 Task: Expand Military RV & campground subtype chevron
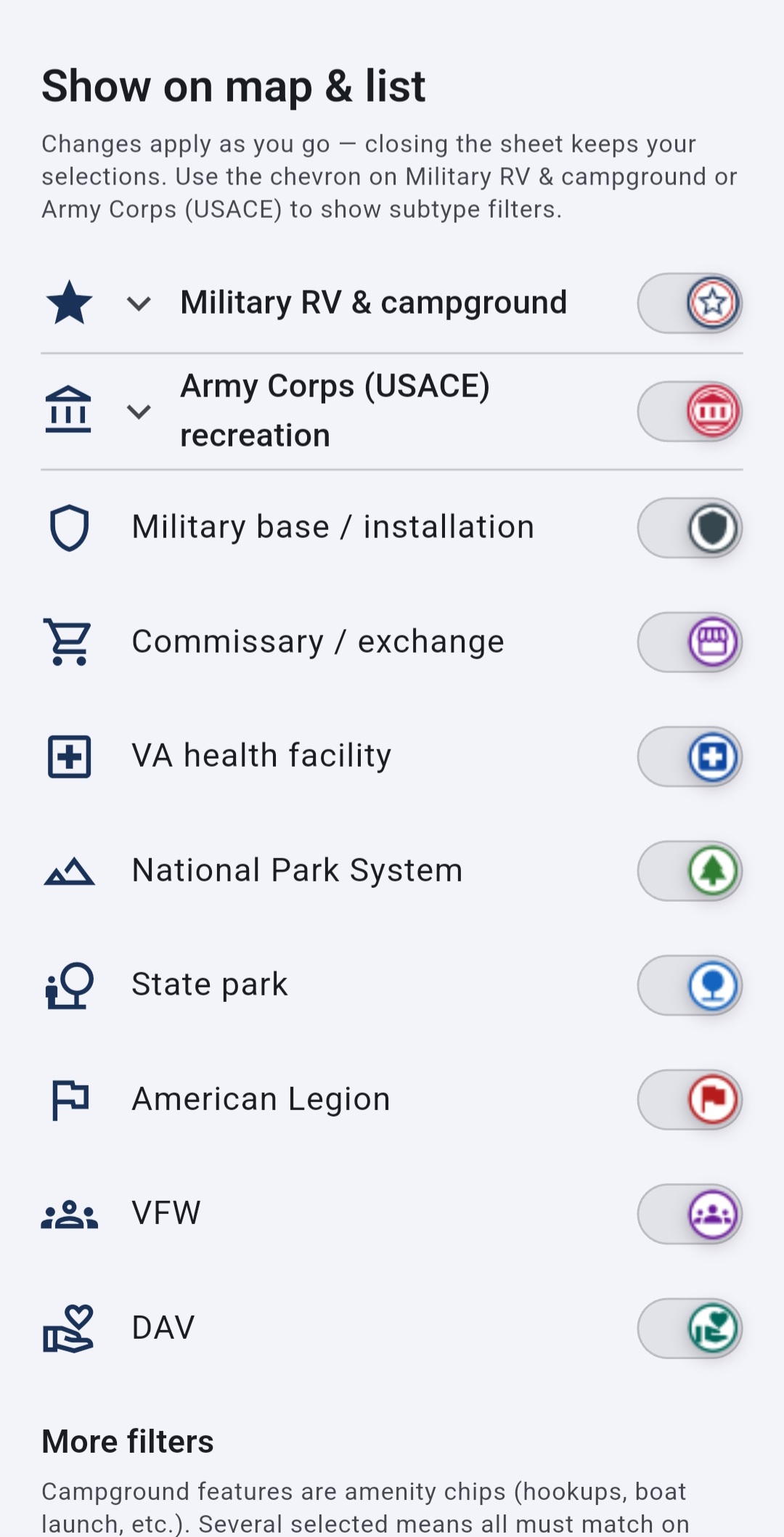pos(139,303)
